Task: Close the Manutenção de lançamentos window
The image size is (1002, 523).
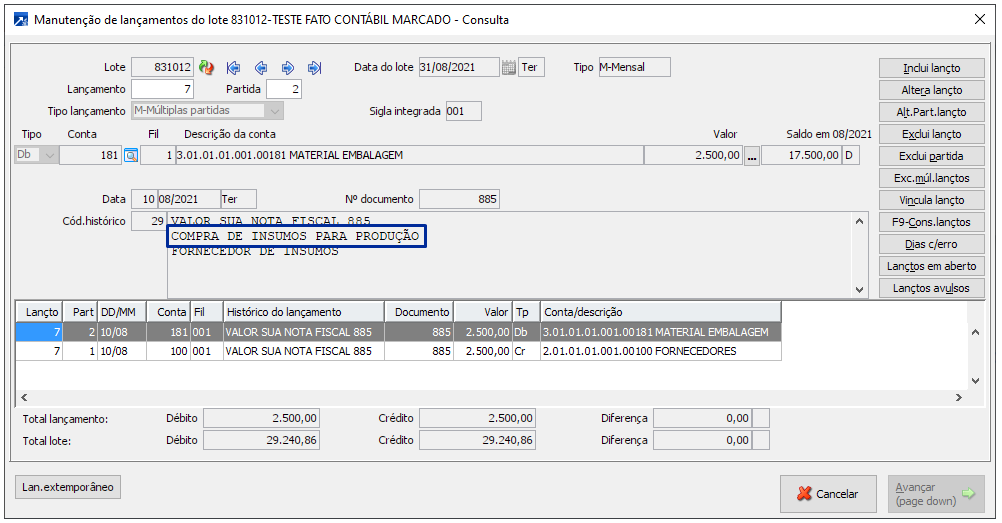Action: click(979, 20)
